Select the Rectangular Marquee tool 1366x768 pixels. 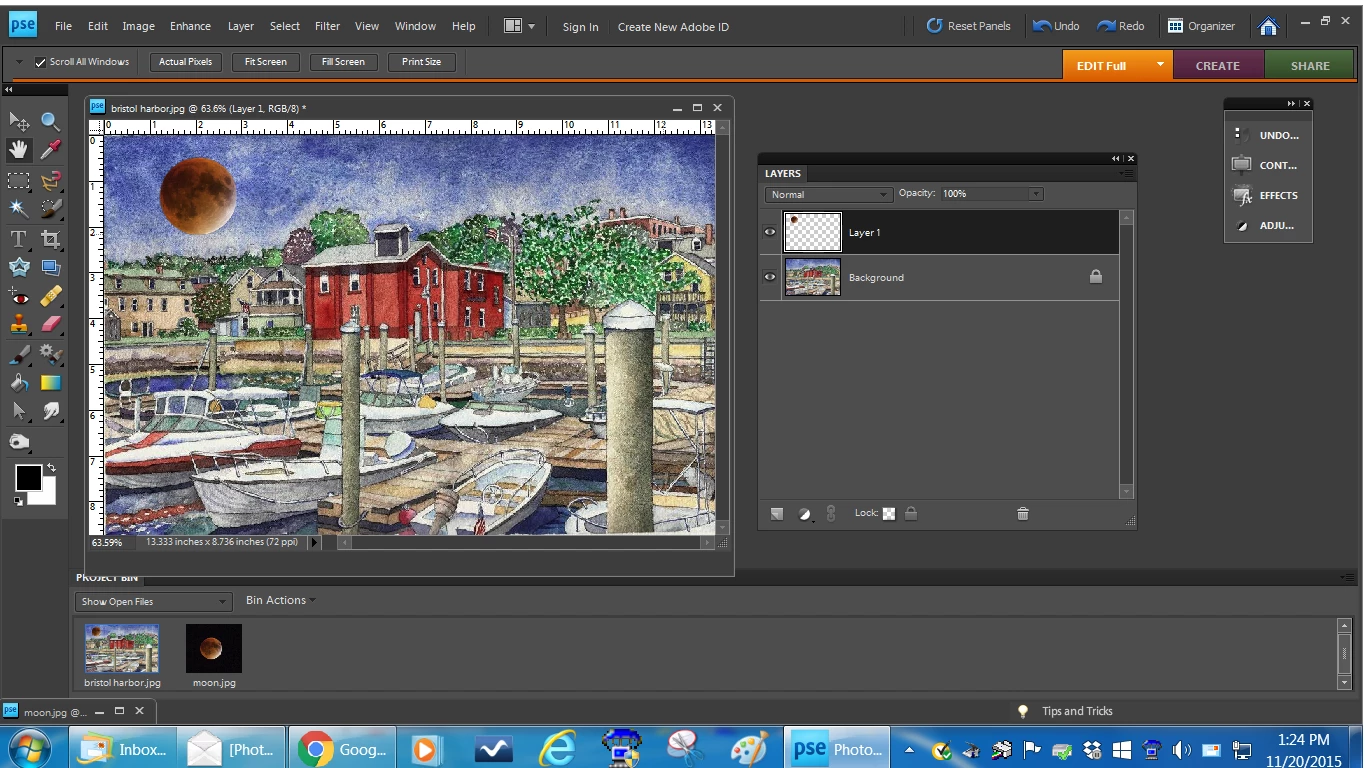click(19, 181)
